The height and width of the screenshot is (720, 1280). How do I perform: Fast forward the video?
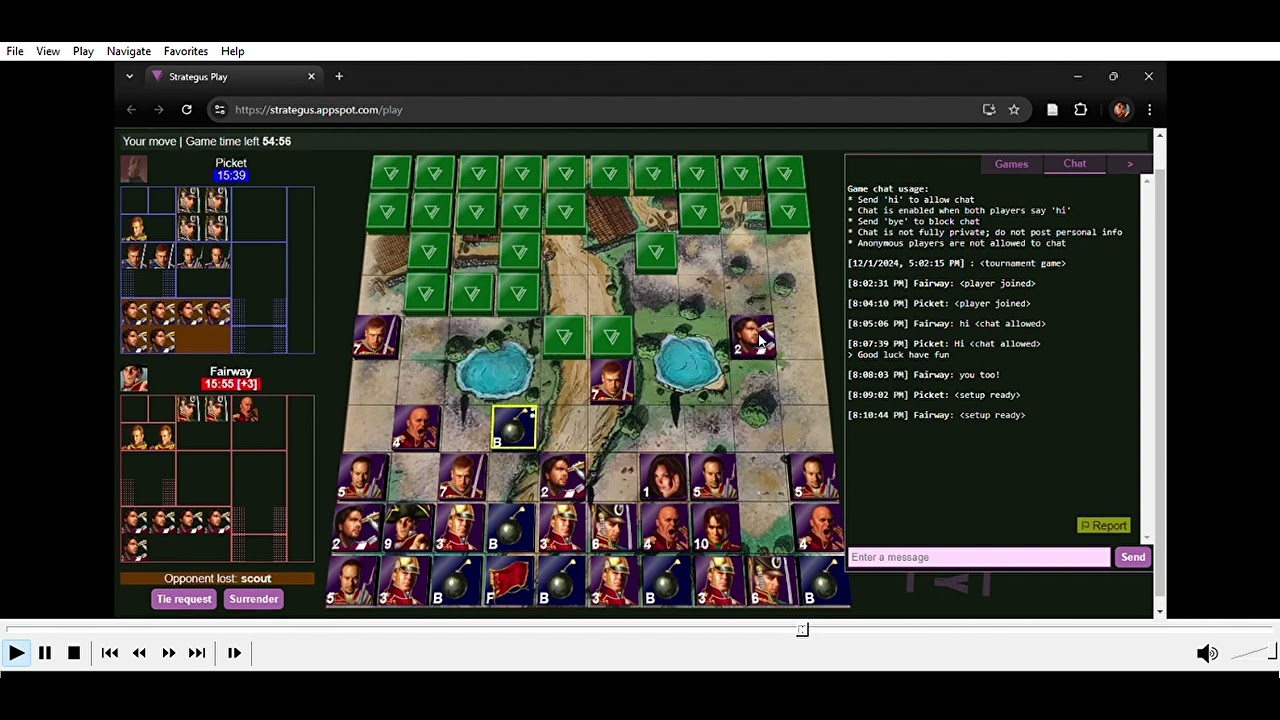click(168, 653)
